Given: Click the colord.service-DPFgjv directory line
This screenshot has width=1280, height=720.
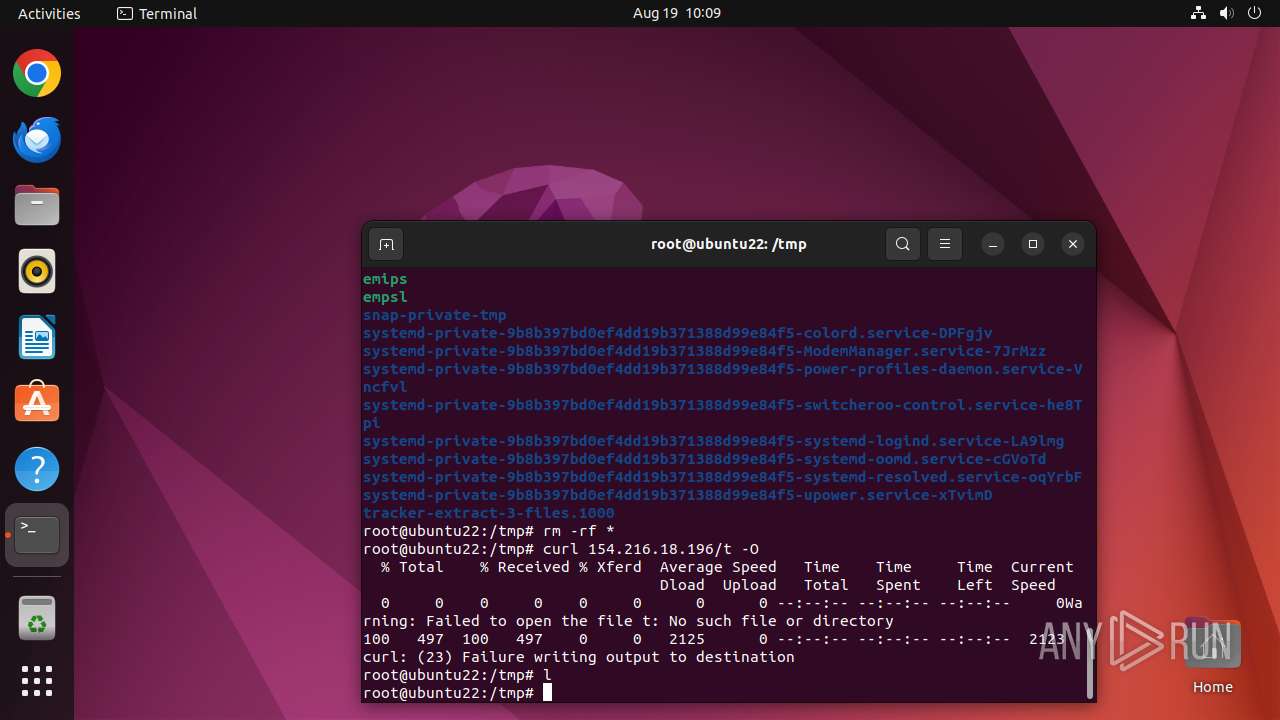Looking at the screenshot, I should (x=678, y=333).
